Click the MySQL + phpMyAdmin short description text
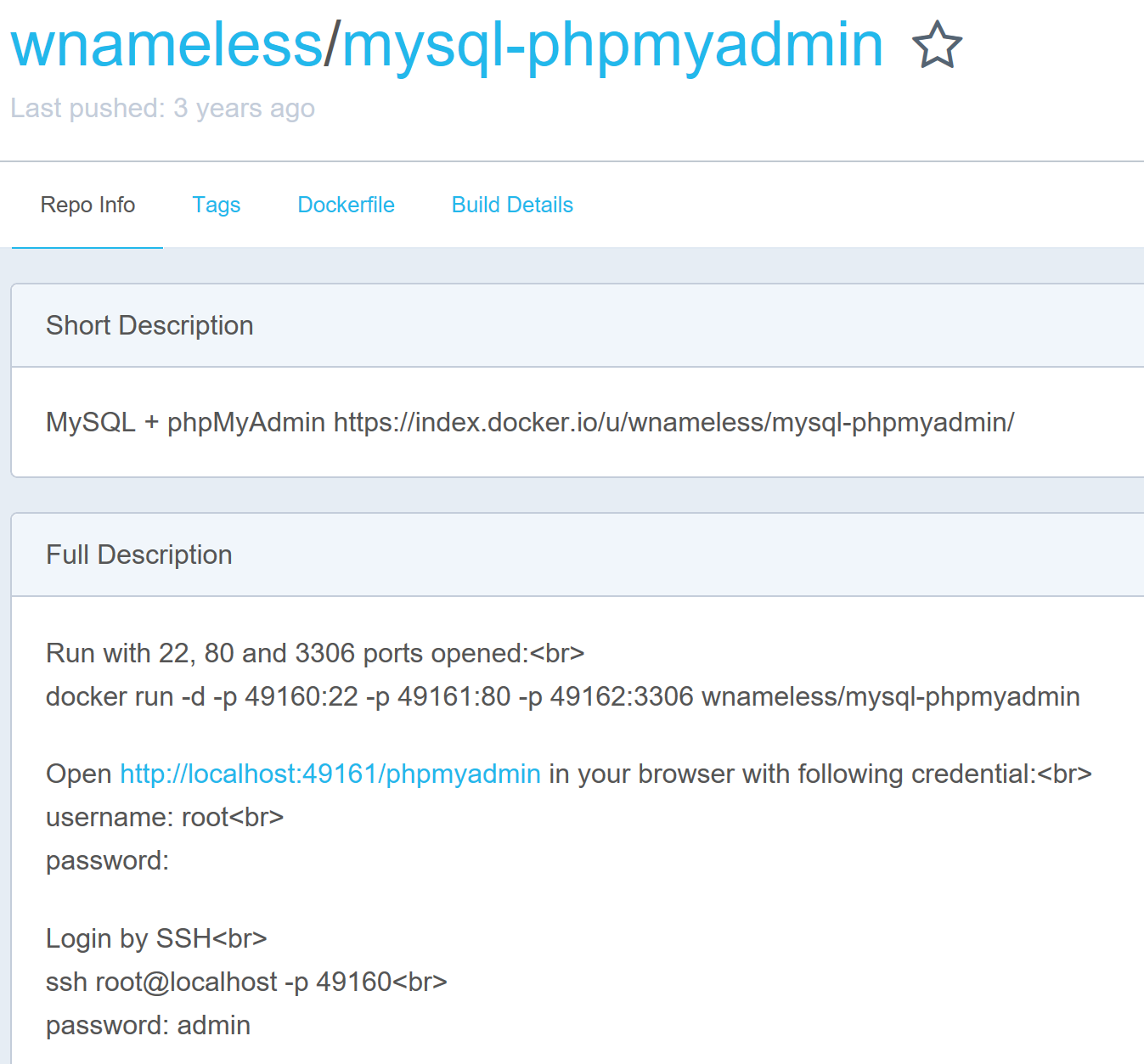The width and height of the screenshot is (1144, 1064). (185, 422)
